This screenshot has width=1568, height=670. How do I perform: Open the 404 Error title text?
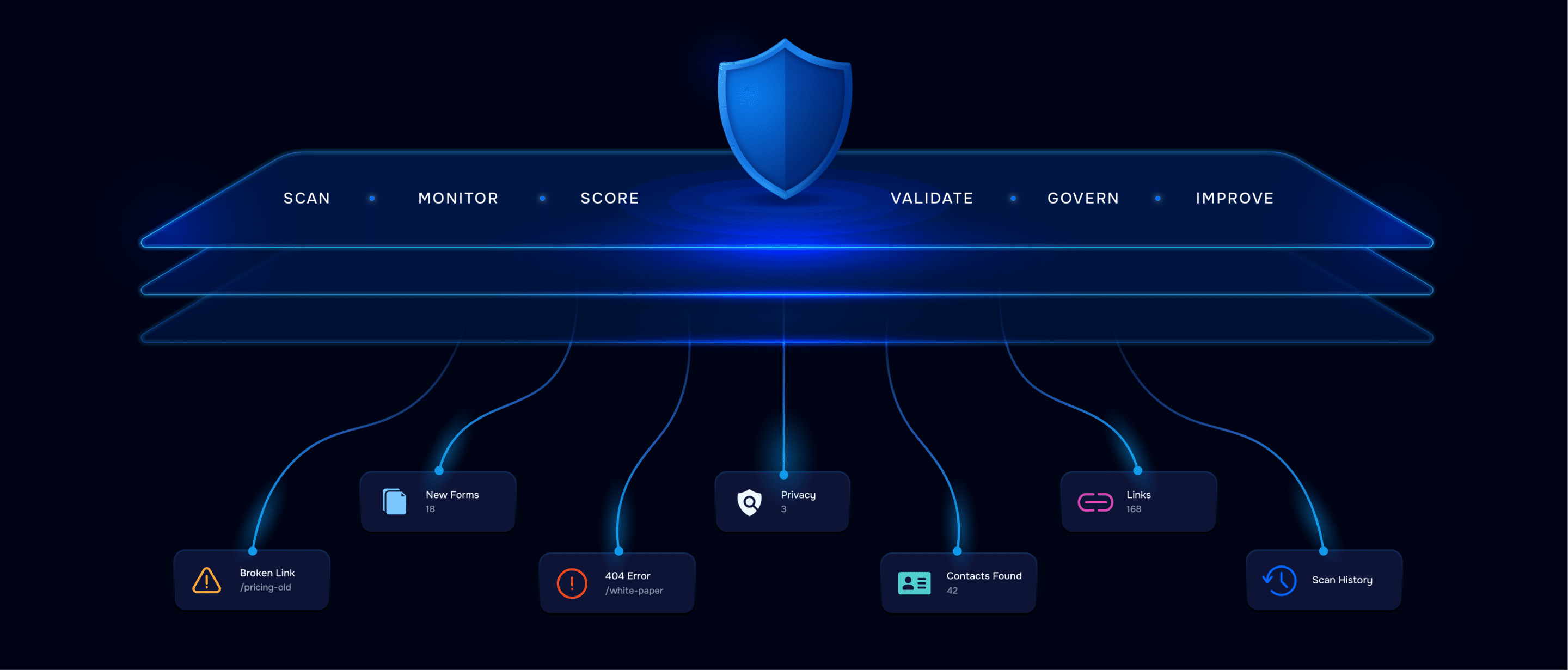(x=628, y=576)
